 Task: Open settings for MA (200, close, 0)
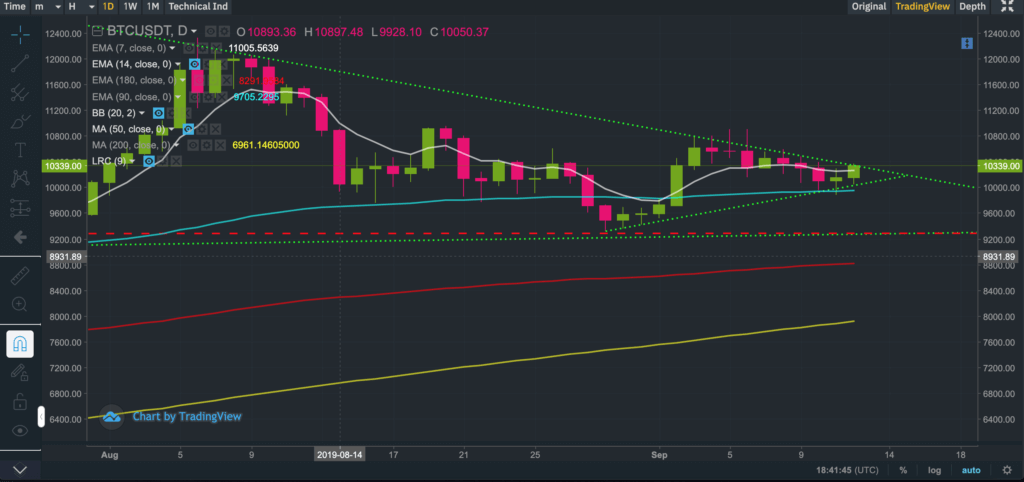[x=207, y=145]
